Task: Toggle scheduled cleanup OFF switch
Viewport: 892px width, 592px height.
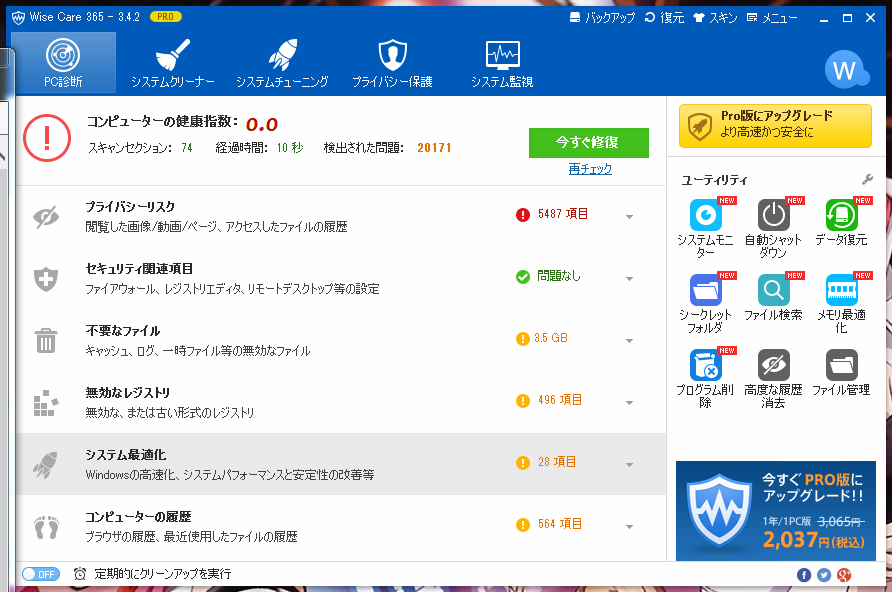Action: 40,574
